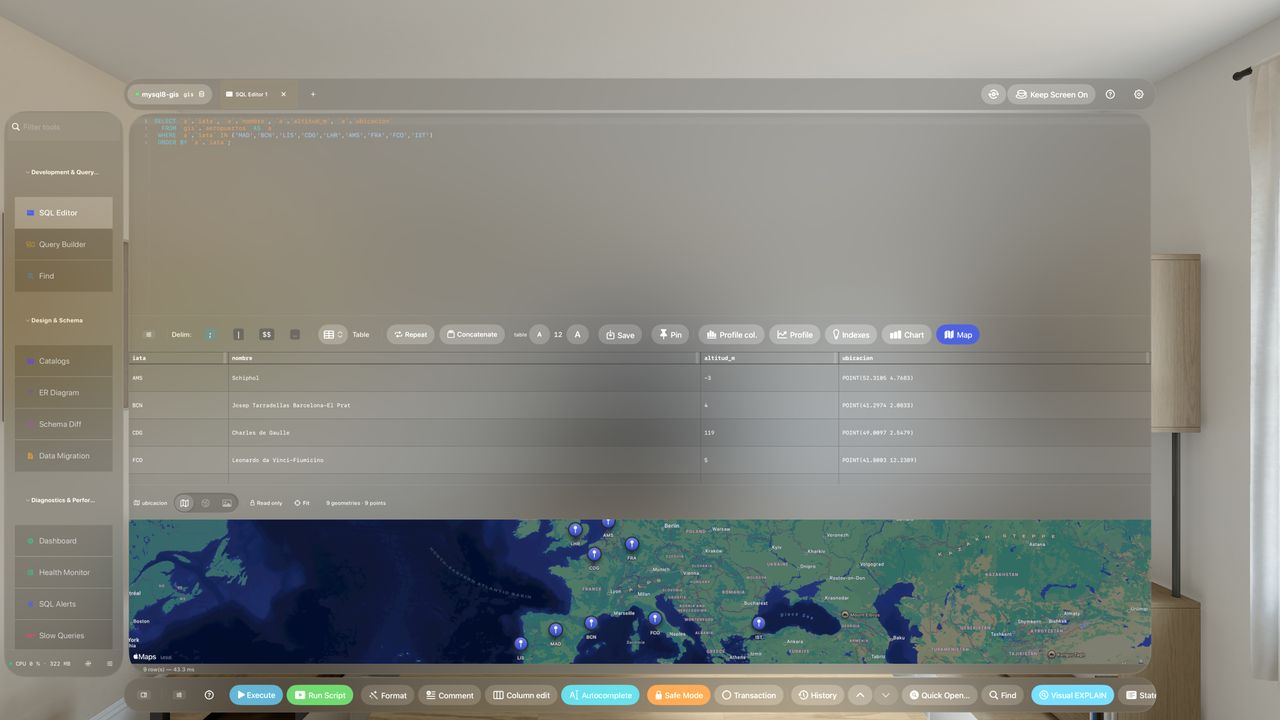Open the Table view mode dropdown
Image resolution: width=1280 pixels, height=720 pixels.
333,335
